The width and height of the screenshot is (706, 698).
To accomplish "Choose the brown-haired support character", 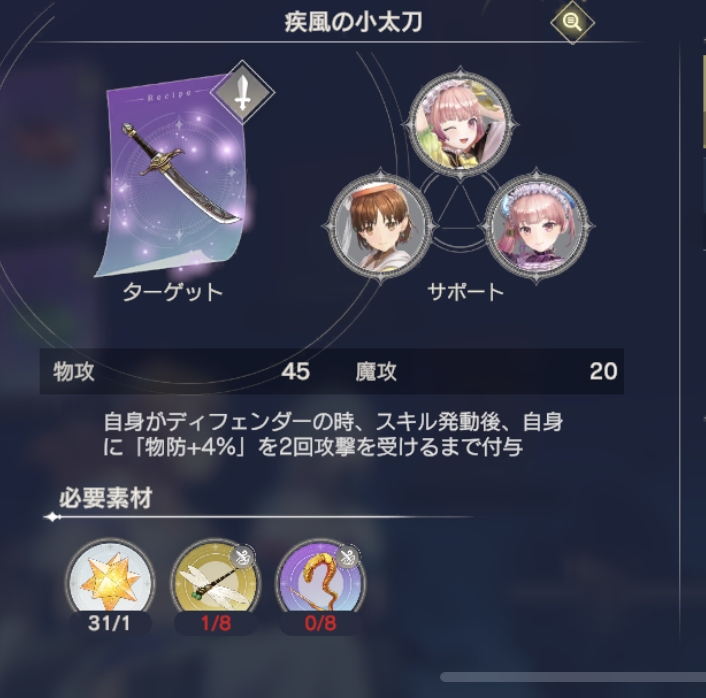I will (x=380, y=225).
